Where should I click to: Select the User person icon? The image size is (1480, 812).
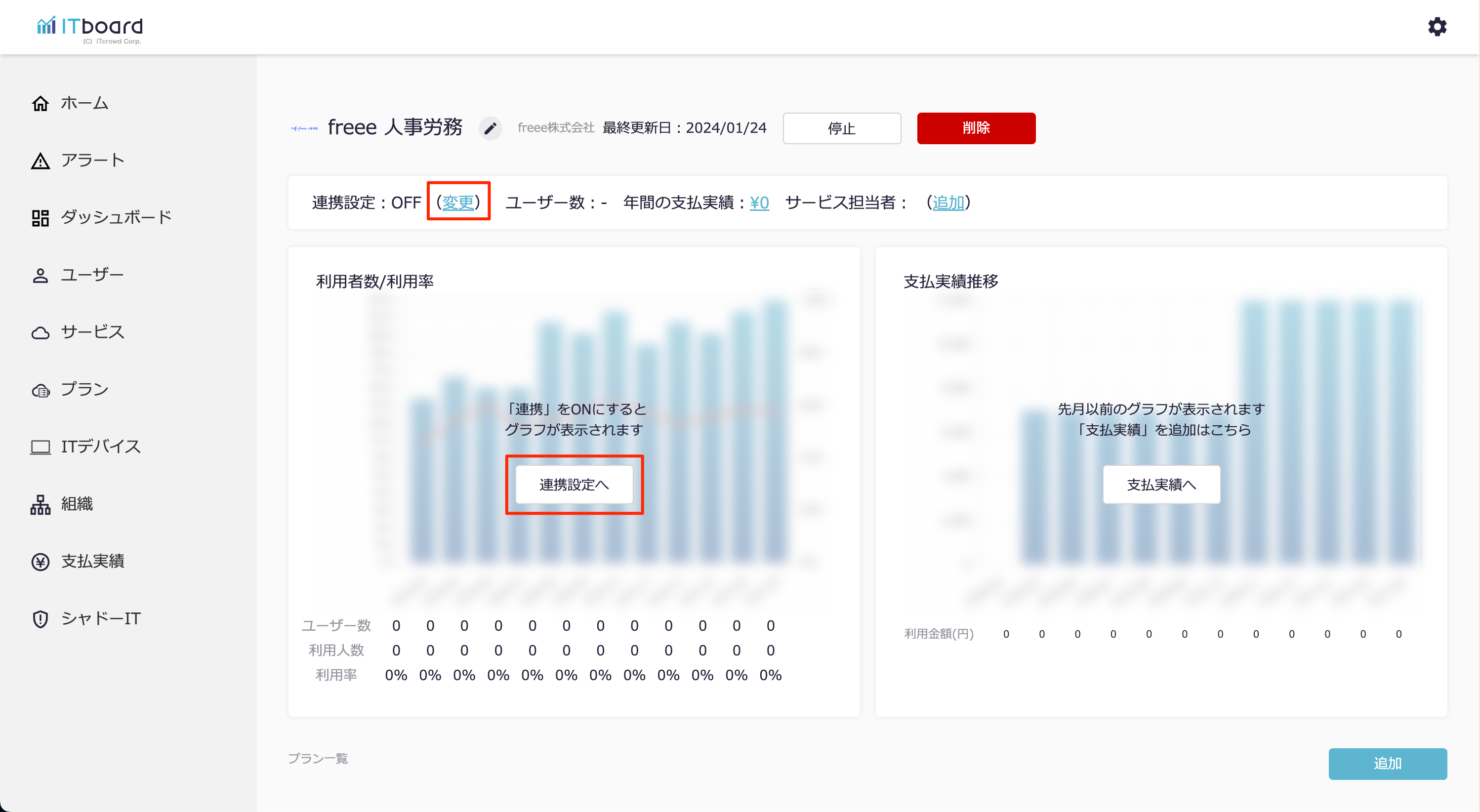point(40,275)
